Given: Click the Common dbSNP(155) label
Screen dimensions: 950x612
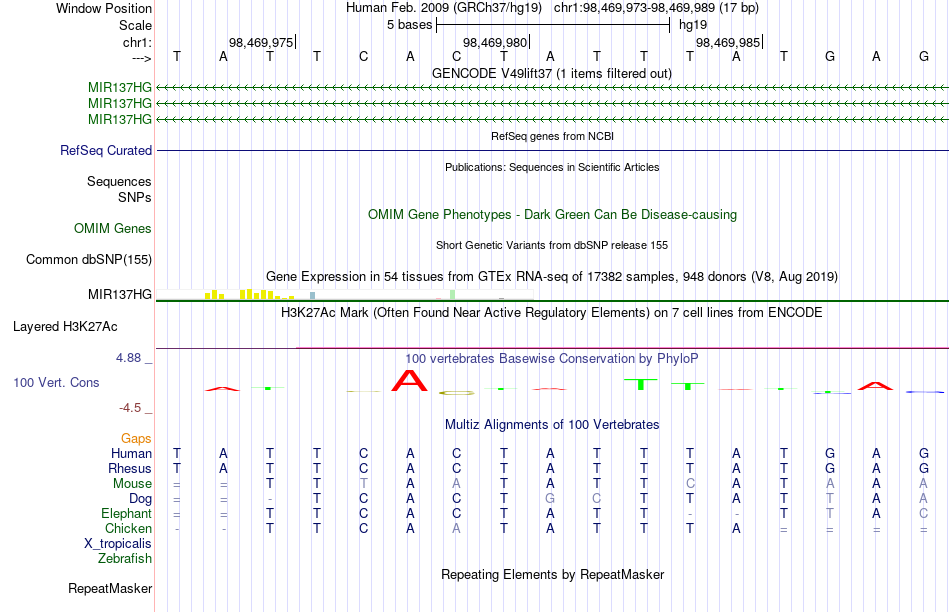Looking at the screenshot, I should [x=88, y=259].
